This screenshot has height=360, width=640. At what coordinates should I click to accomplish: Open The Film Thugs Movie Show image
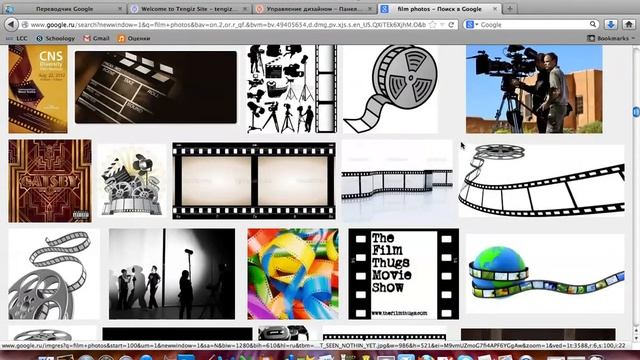[404, 274]
